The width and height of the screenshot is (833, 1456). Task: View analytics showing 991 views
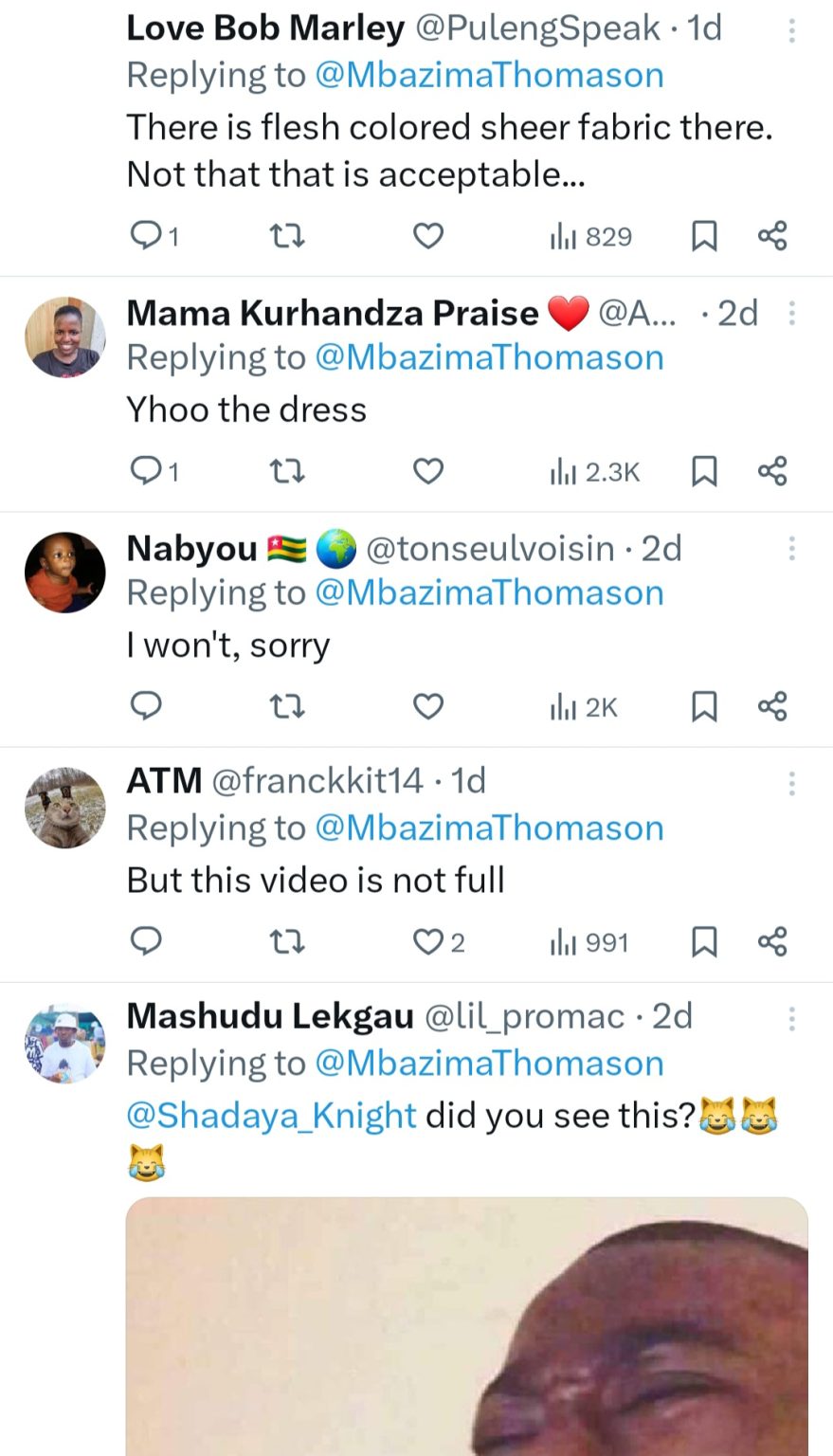tap(589, 942)
